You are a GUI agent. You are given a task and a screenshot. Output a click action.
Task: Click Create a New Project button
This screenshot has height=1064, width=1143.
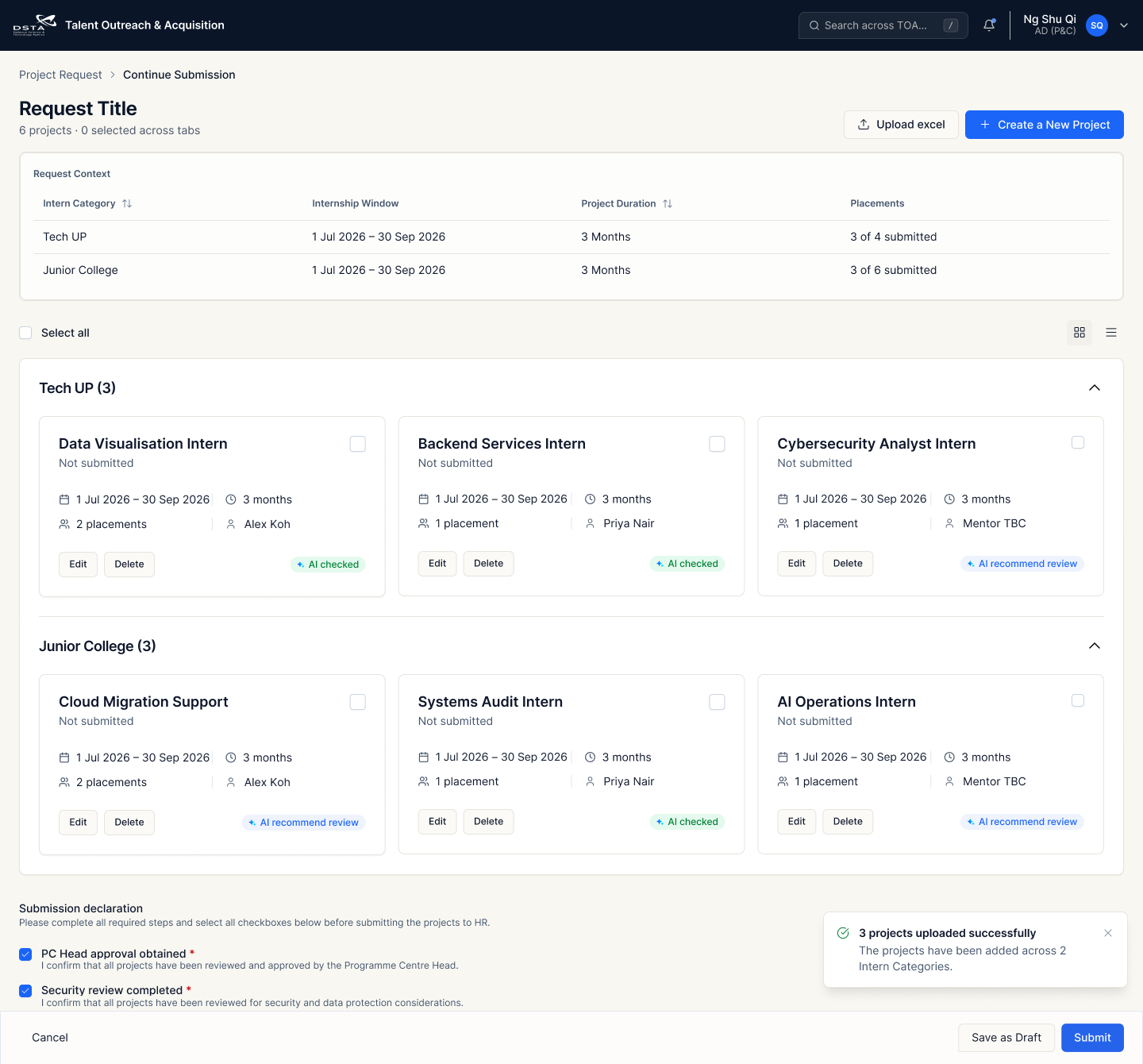click(x=1044, y=125)
